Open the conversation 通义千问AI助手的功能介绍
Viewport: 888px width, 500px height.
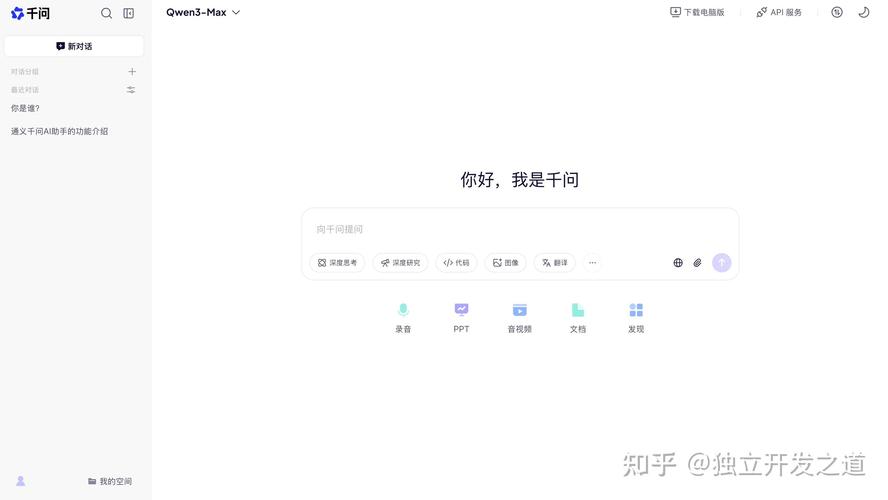(59, 131)
